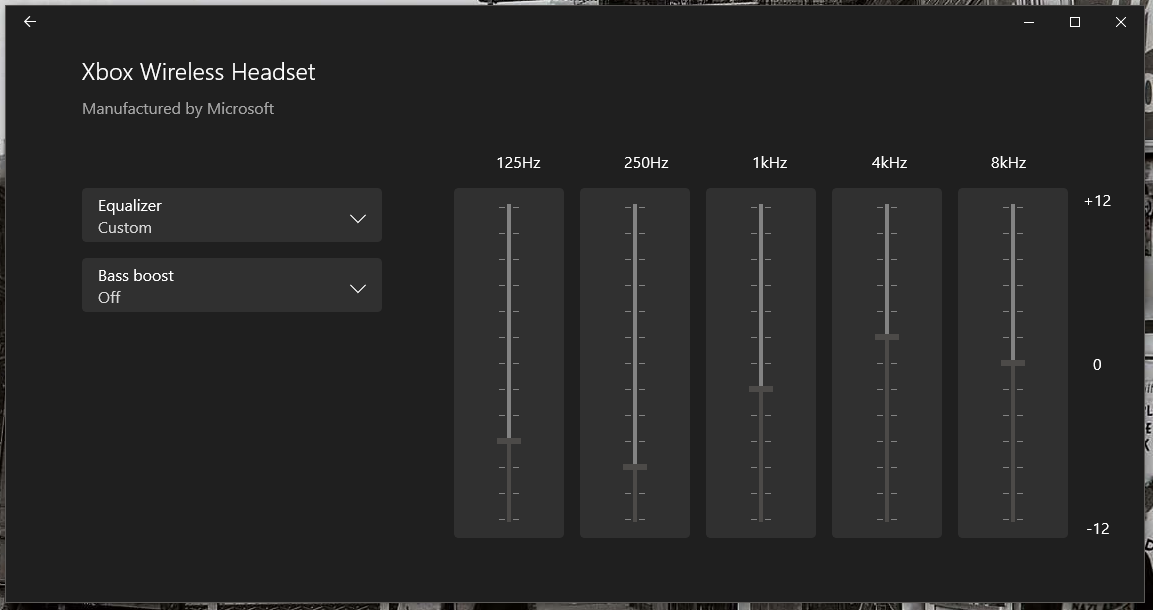The image size is (1153, 610).
Task: Go back using the back arrow
Action: coord(30,22)
